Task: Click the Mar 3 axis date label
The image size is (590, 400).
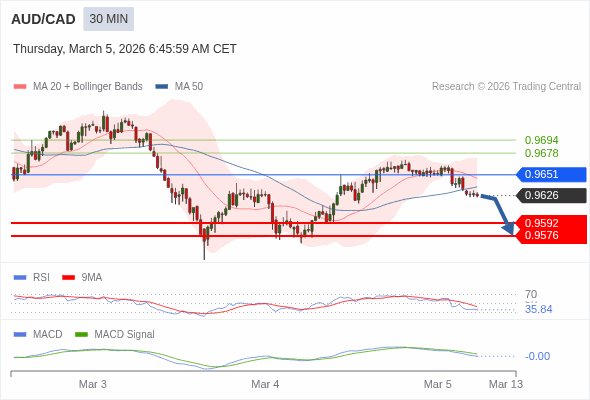Action: (93, 384)
